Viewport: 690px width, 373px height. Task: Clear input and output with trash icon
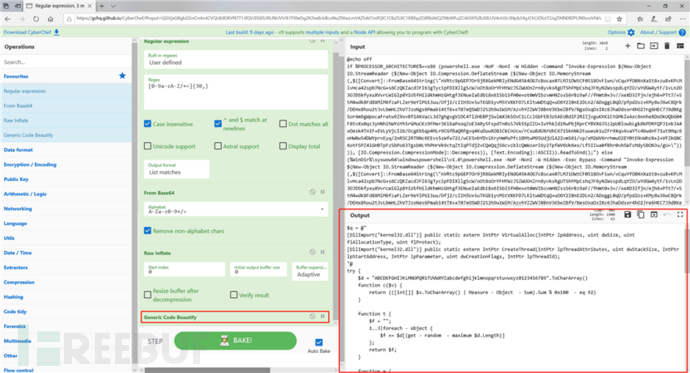(x=667, y=46)
